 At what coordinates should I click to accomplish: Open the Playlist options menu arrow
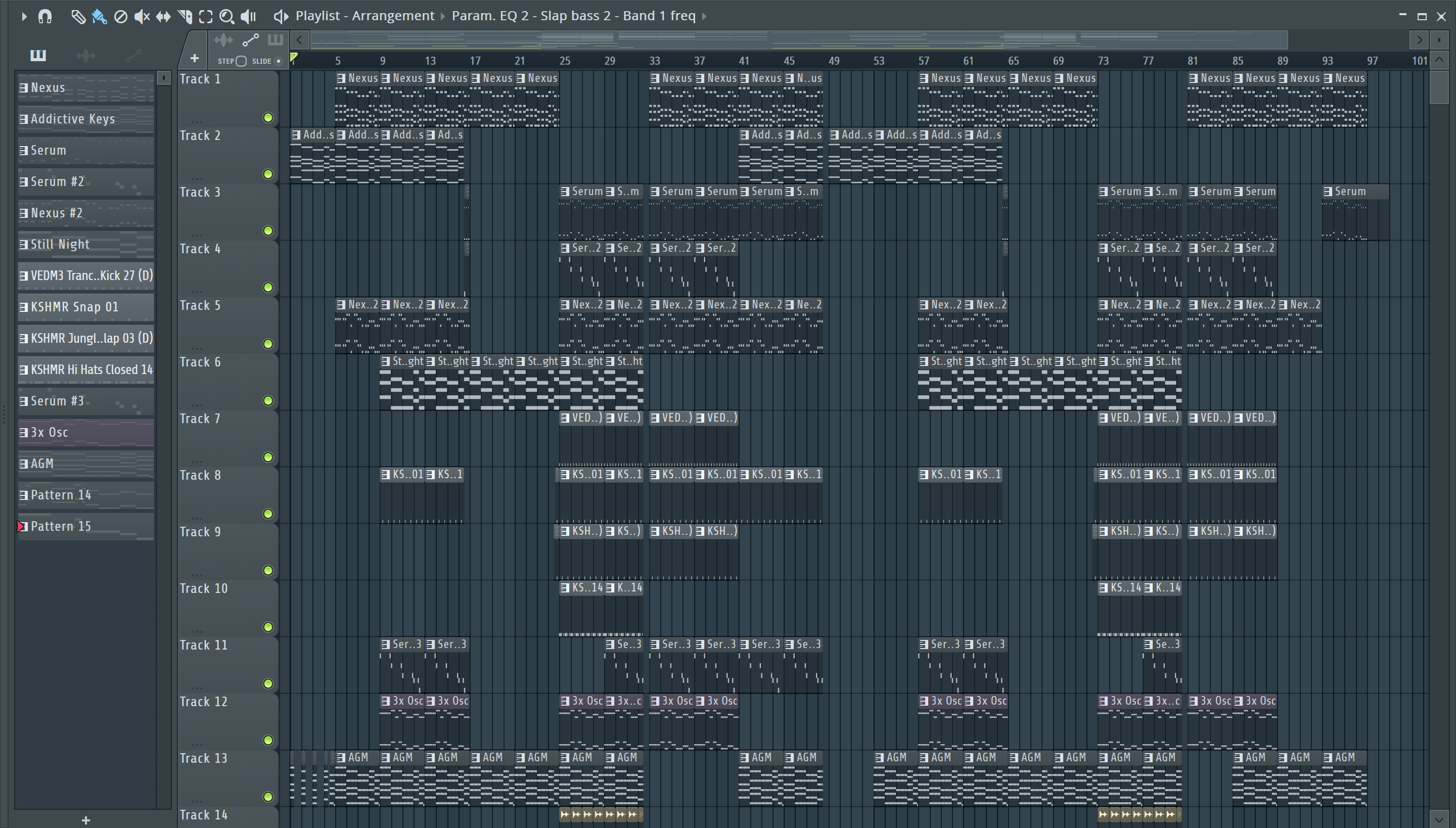coord(23,17)
